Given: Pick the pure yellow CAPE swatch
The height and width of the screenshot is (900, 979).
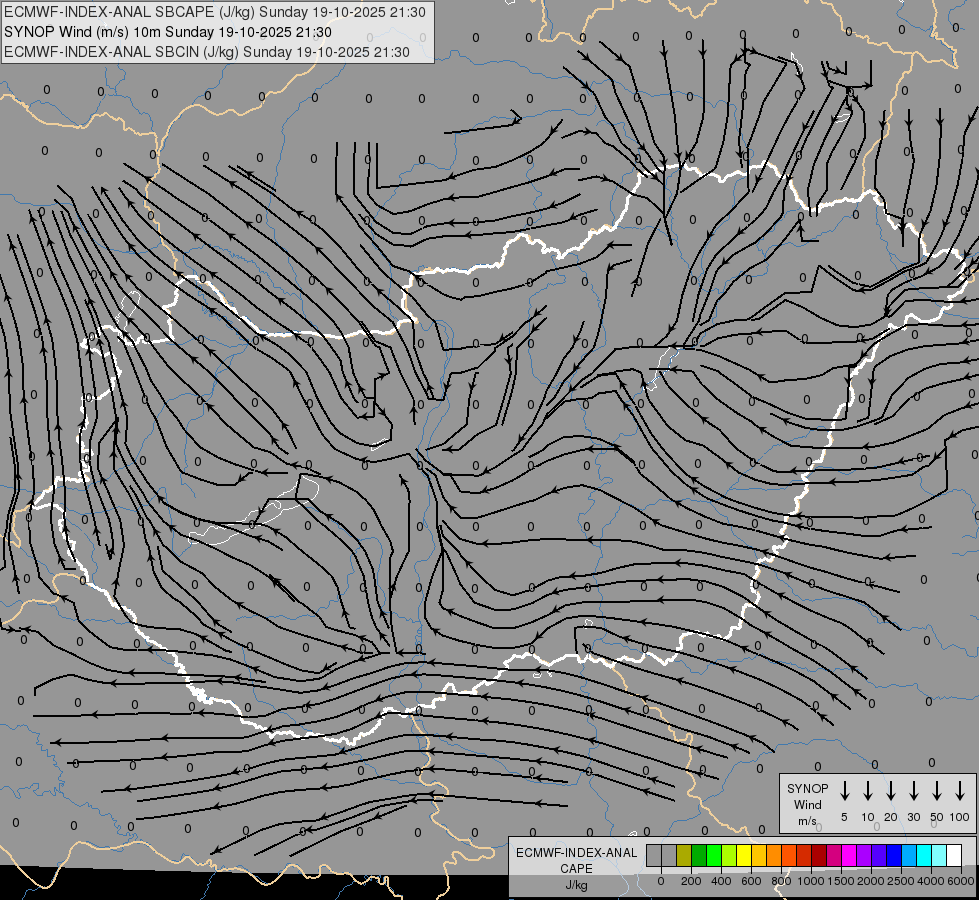Looking at the screenshot, I should point(744,855).
